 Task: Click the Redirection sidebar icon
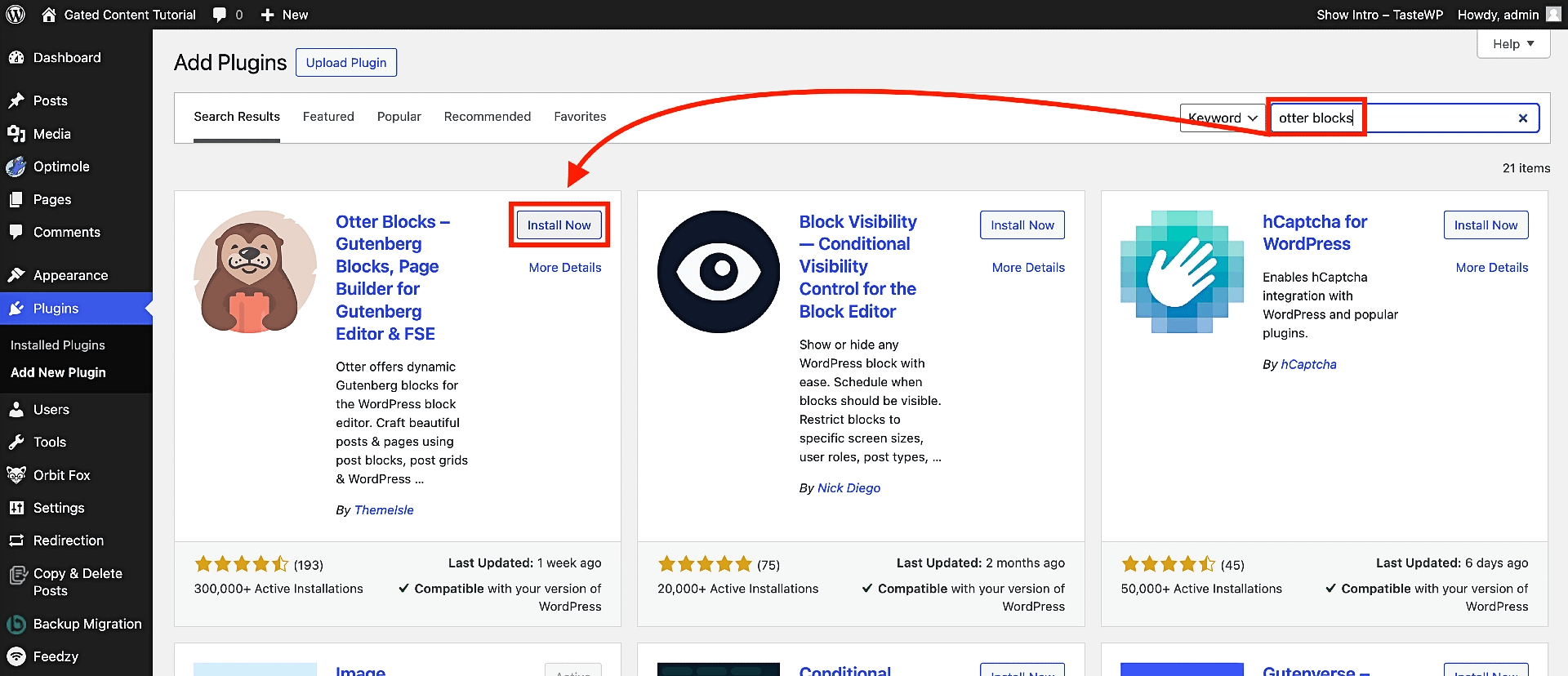pyautogui.click(x=16, y=540)
